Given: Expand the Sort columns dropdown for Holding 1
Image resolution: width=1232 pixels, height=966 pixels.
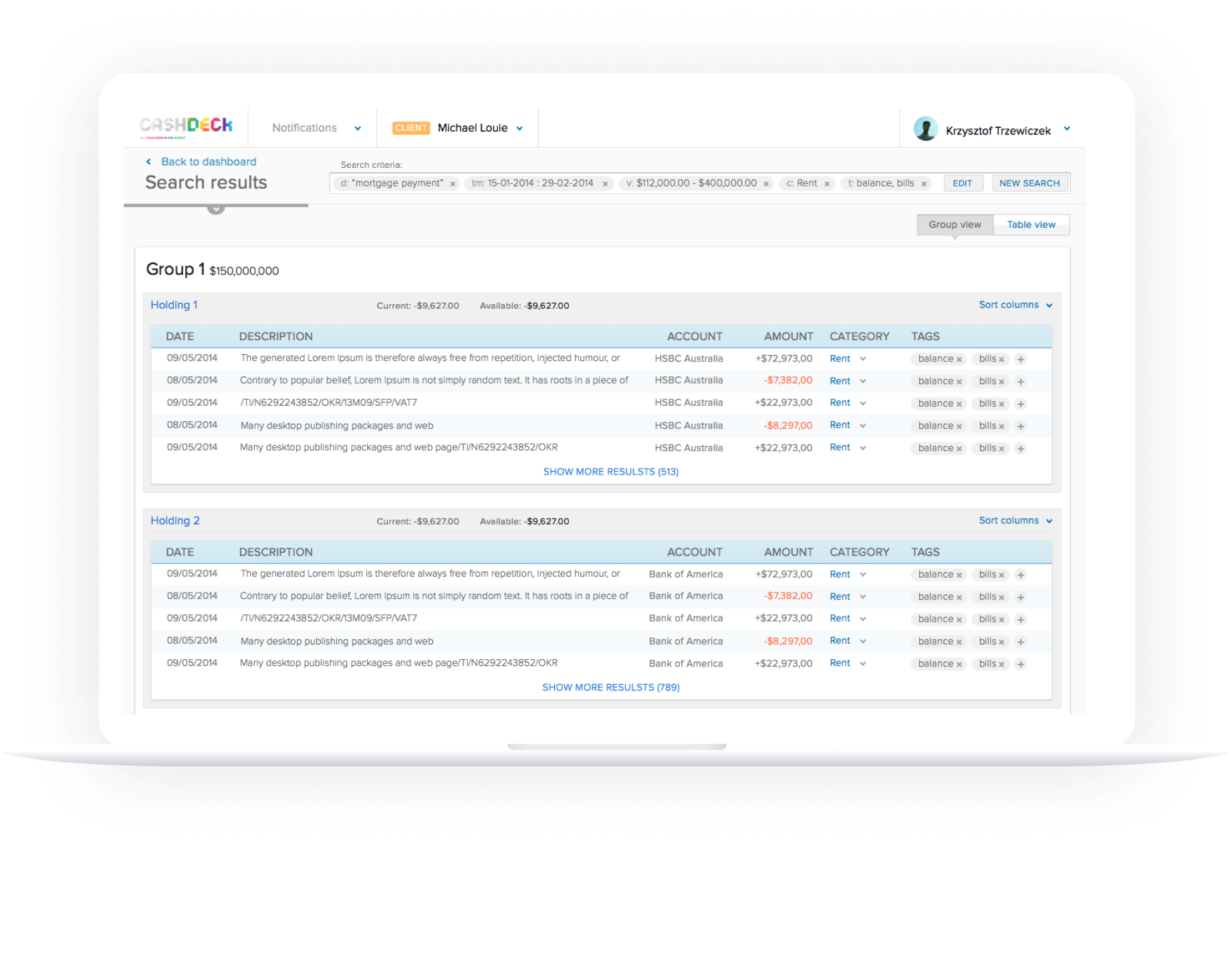Looking at the screenshot, I should (x=1015, y=305).
